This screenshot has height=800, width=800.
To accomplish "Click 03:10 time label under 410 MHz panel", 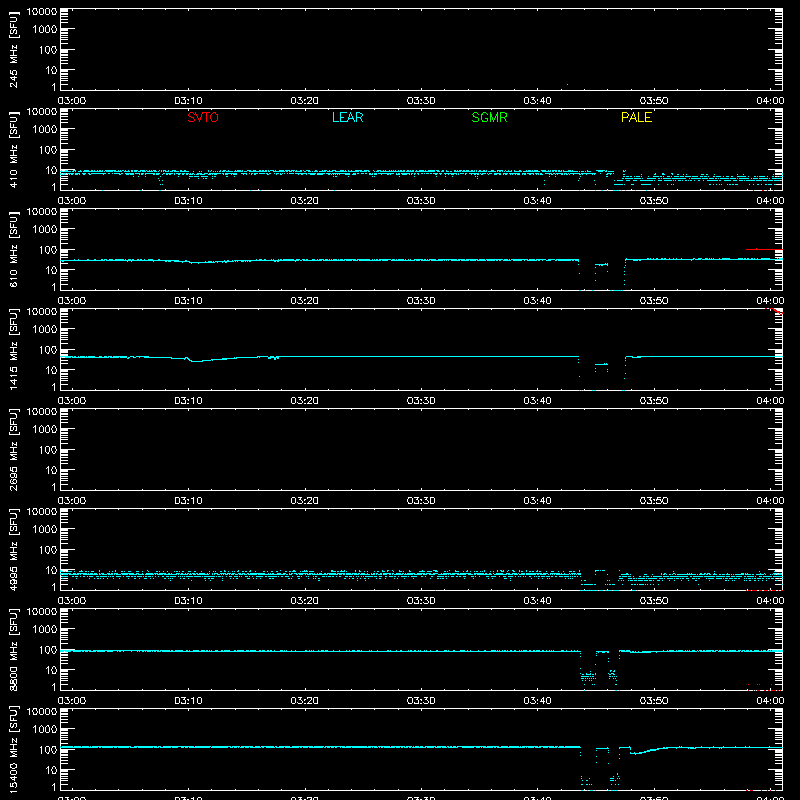I will pos(188,201).
